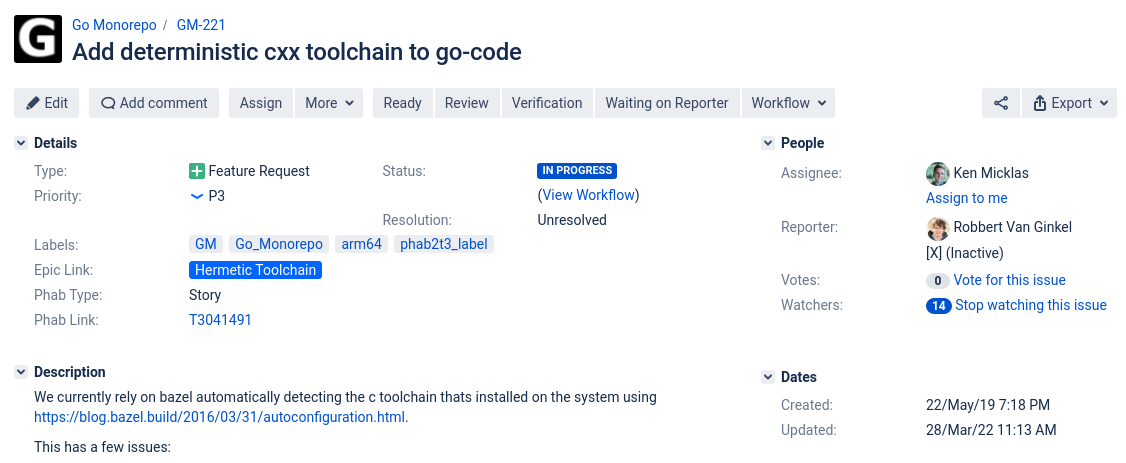
Task: Collapse the People section
Action: (x=768, y=143)
